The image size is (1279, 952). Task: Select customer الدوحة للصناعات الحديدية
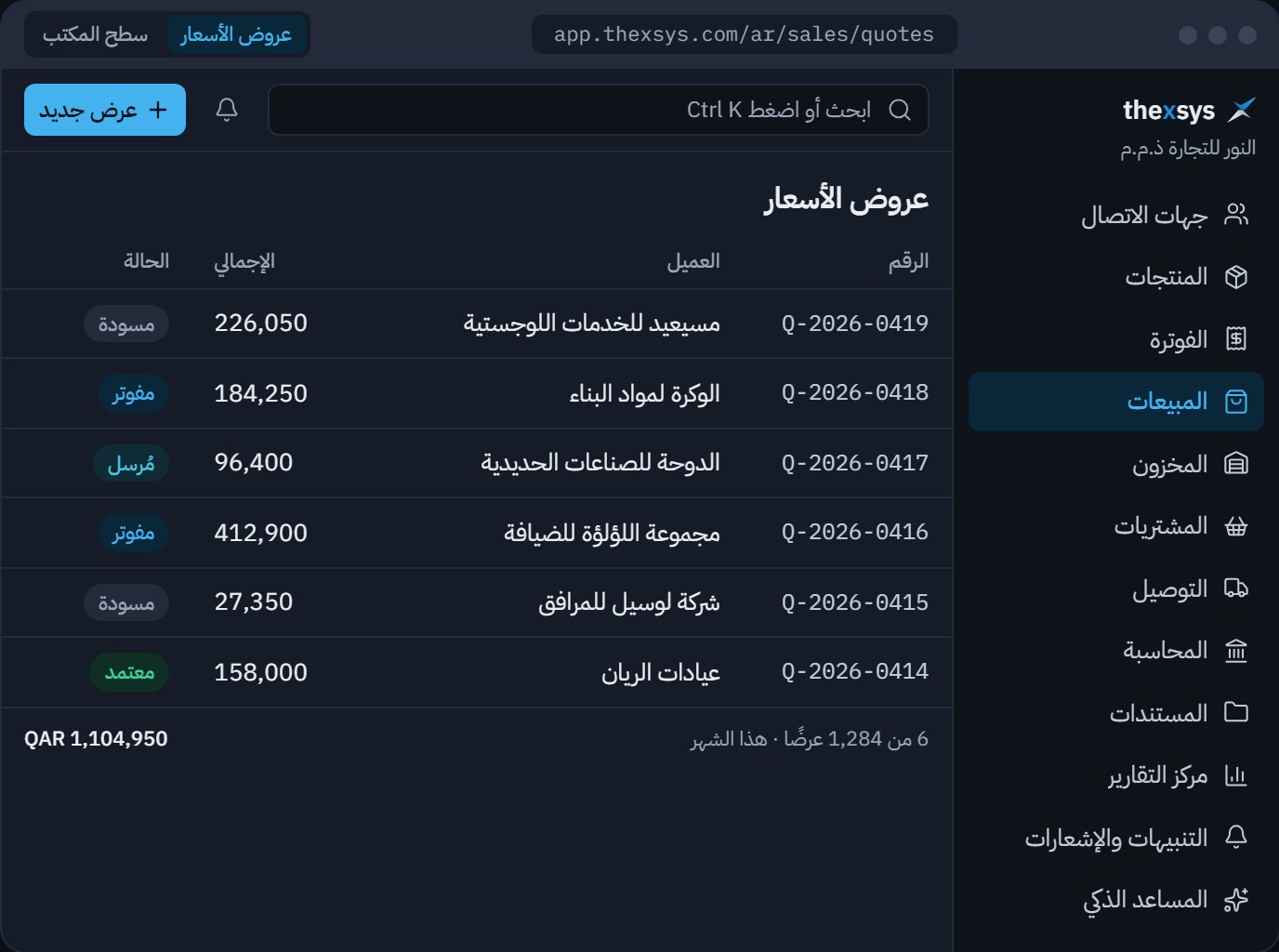coord(600,463)
